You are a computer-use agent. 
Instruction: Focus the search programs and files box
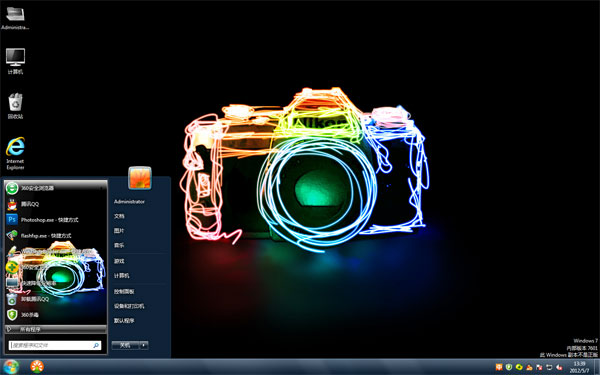(55, 345)
